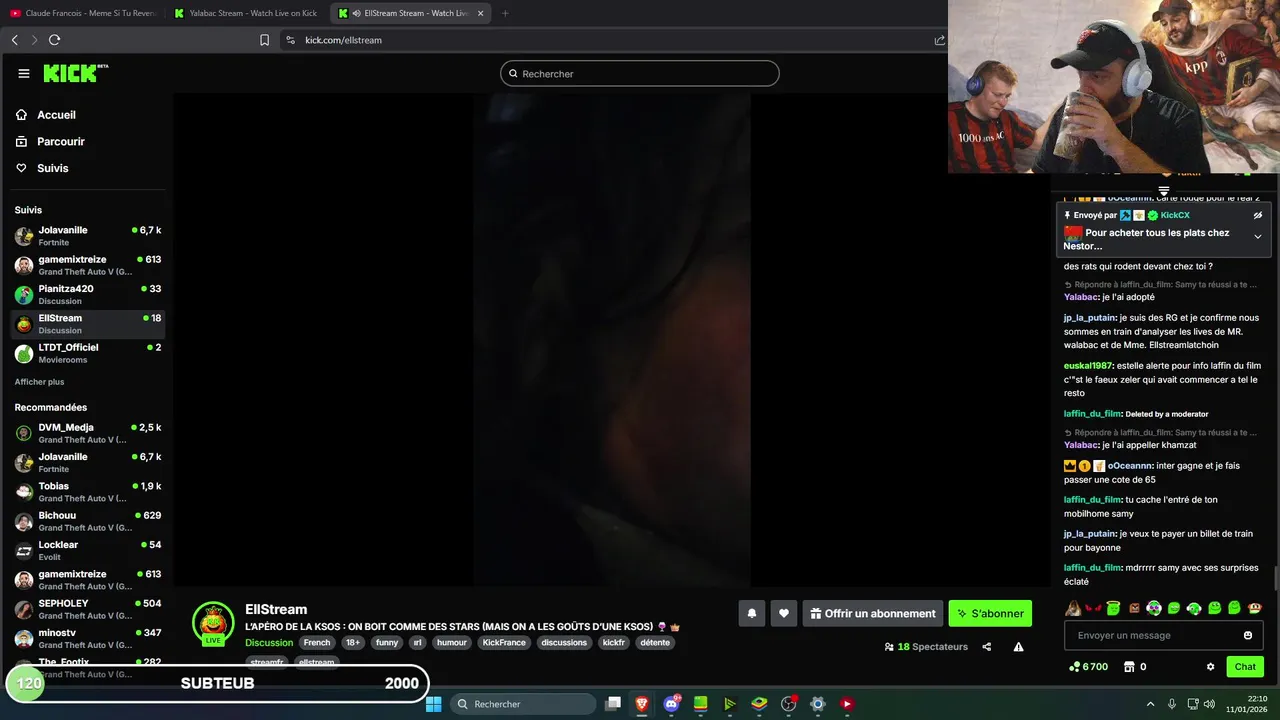Open the LTDT_Officiel followed channel
The width and height of the screenshot is (1280, 720).
tap(88, 353)
